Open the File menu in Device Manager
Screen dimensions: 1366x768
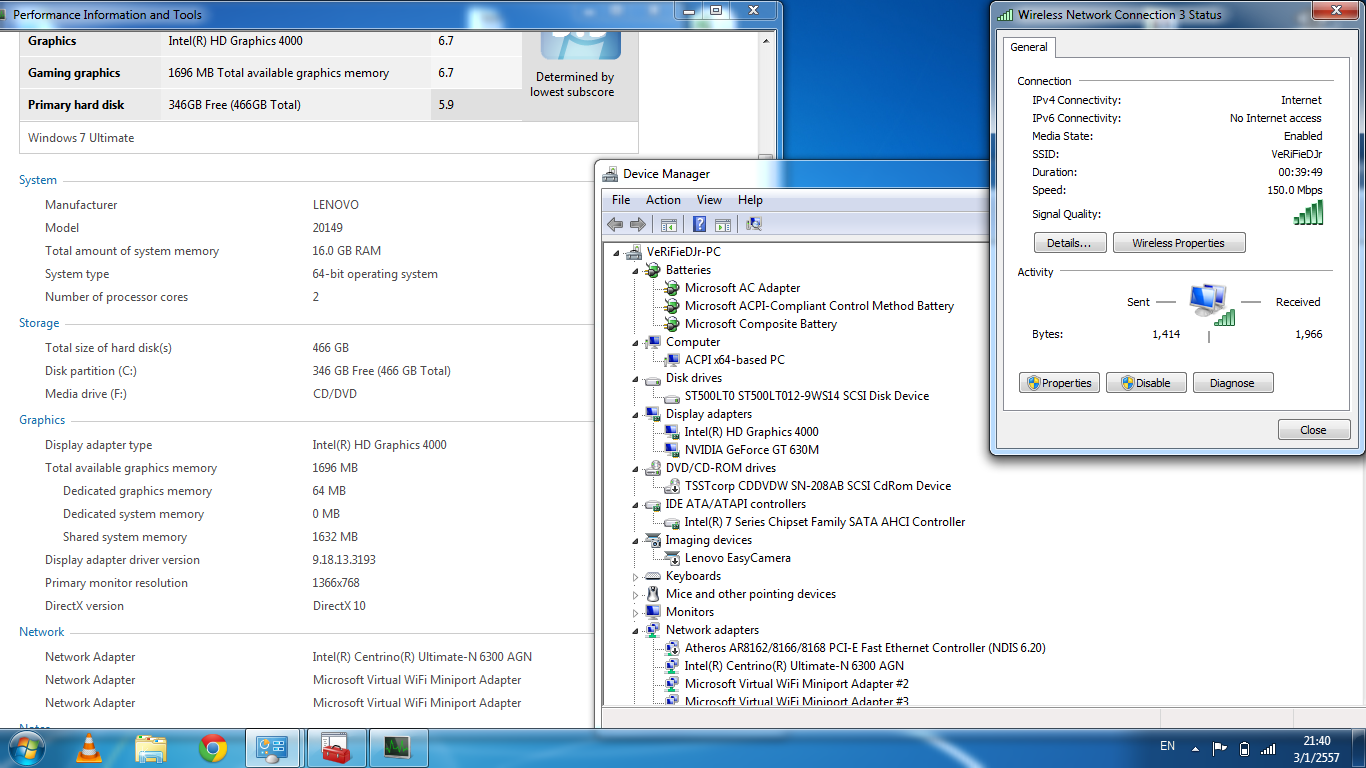click(x=621, y=200)
